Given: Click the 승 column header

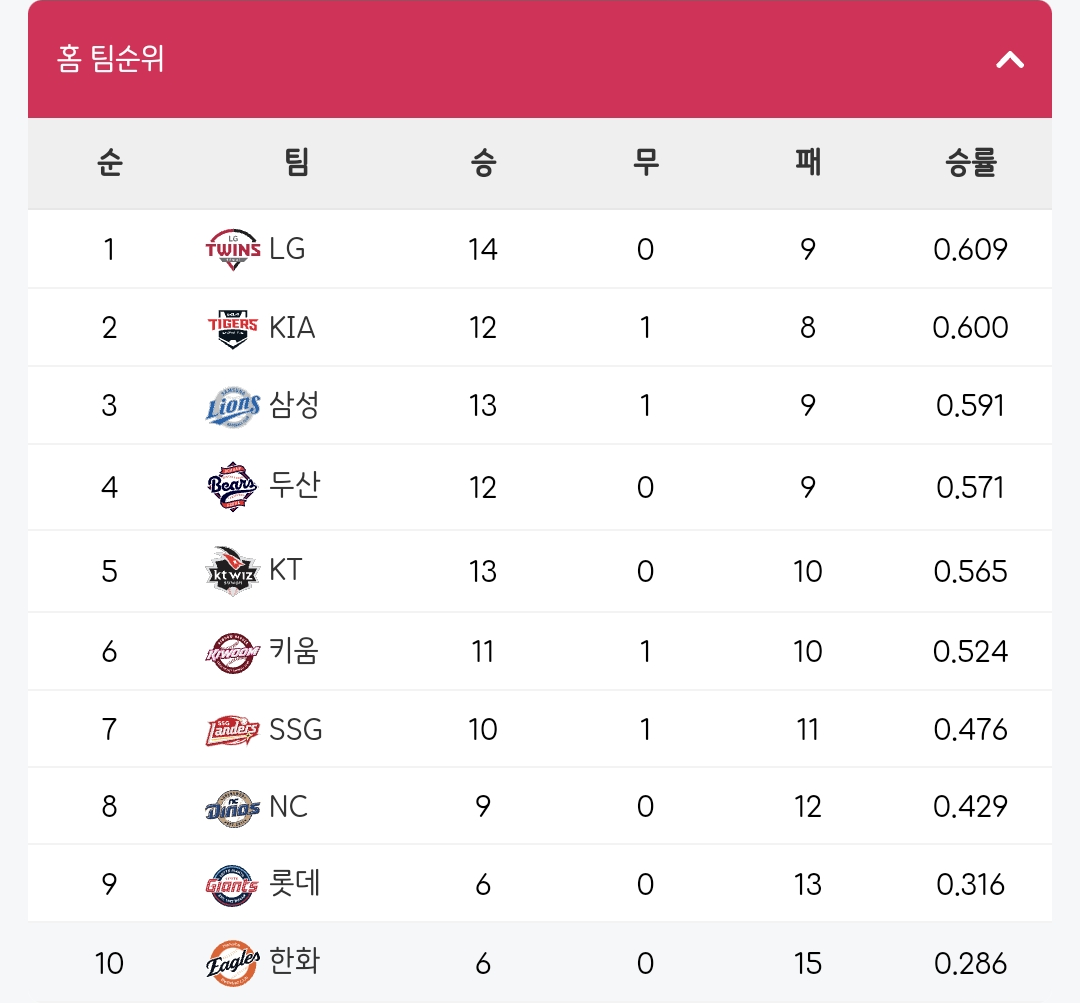Looking at the screenshot, I should click(x=483, y=163).
